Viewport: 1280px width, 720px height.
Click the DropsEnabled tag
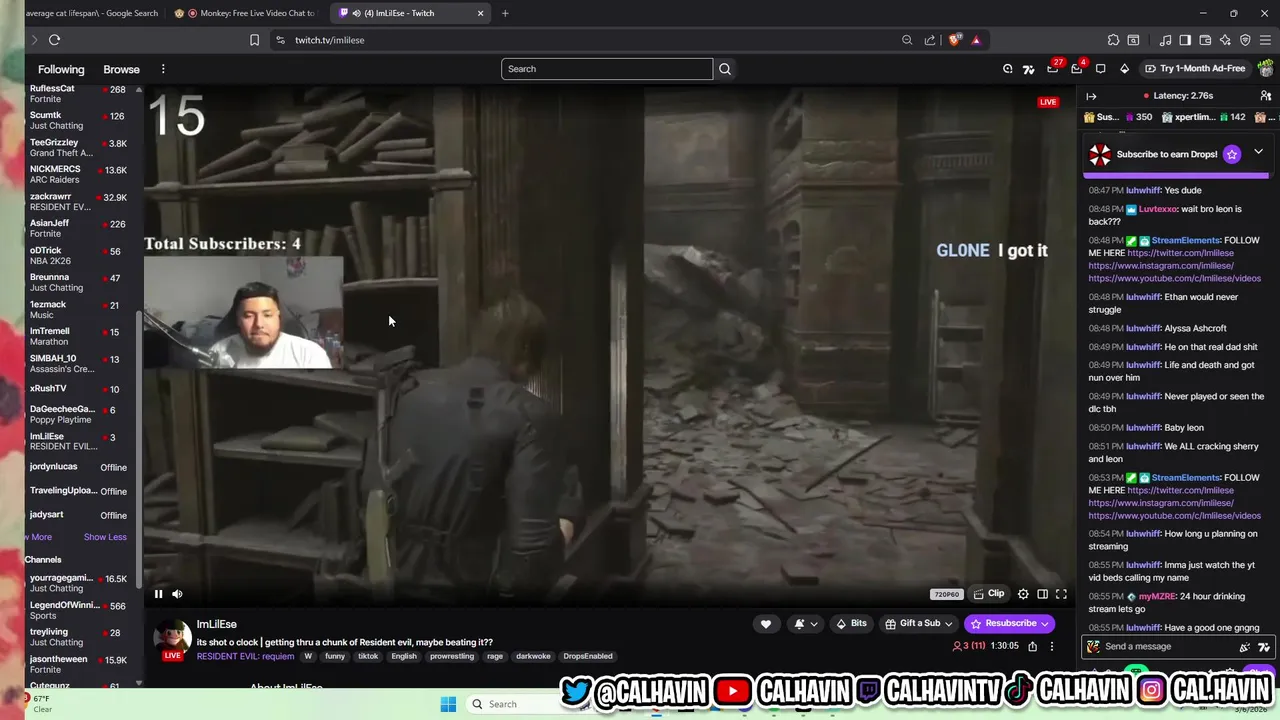point(588,656)
